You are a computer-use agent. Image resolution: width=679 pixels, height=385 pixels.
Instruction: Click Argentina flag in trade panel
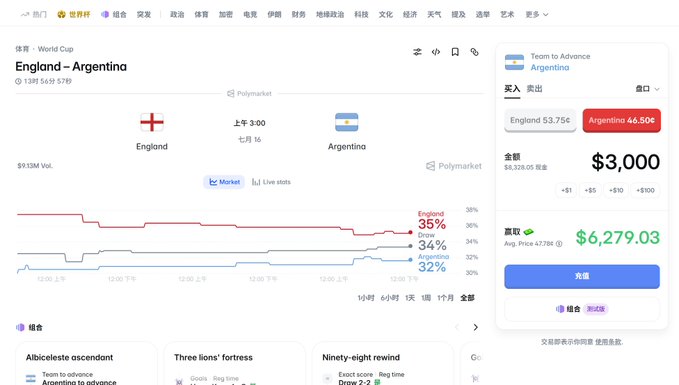point(514,62)
